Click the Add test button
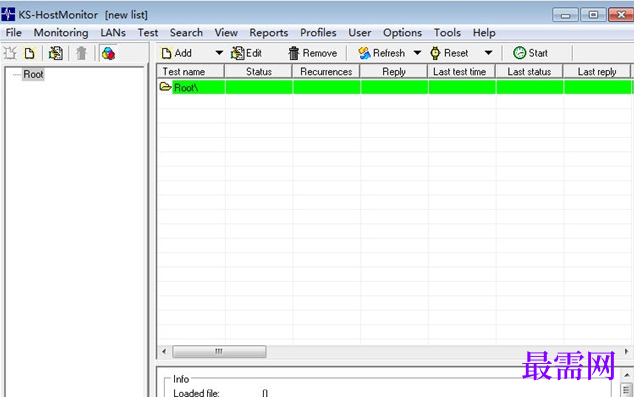Screen dimensions: 634x397 click(176, 53)
